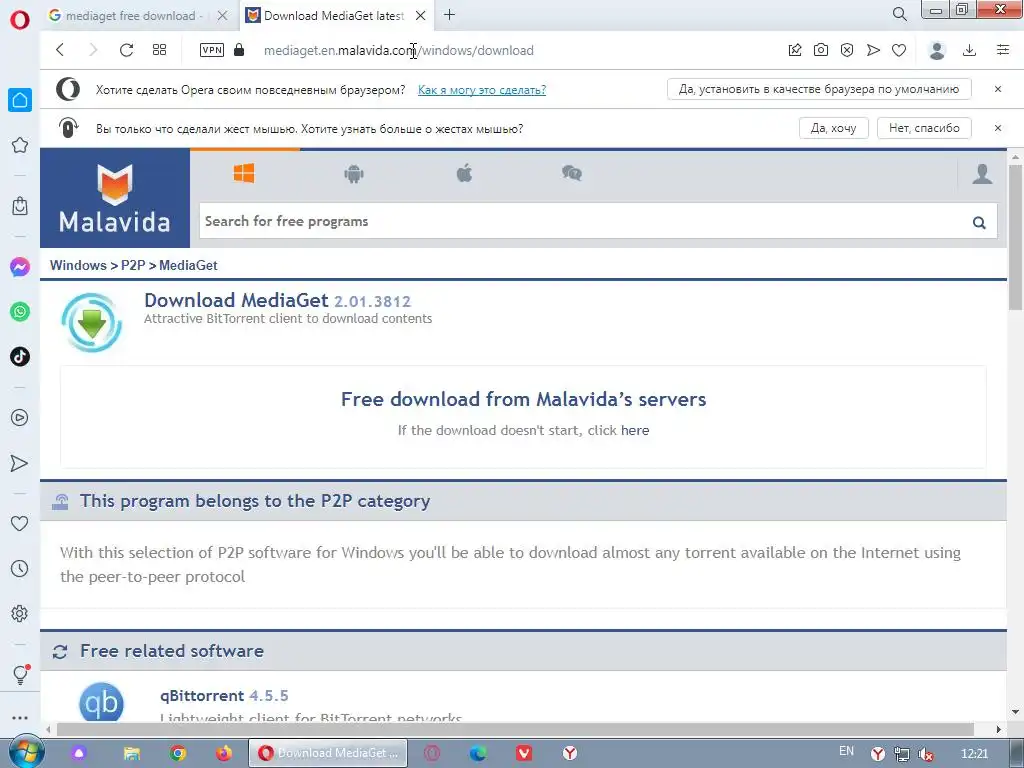The height and width of the screenshot is (768, 1024).
Task: Open the EN language indicator in tray
Action: [x=846, y=751]
